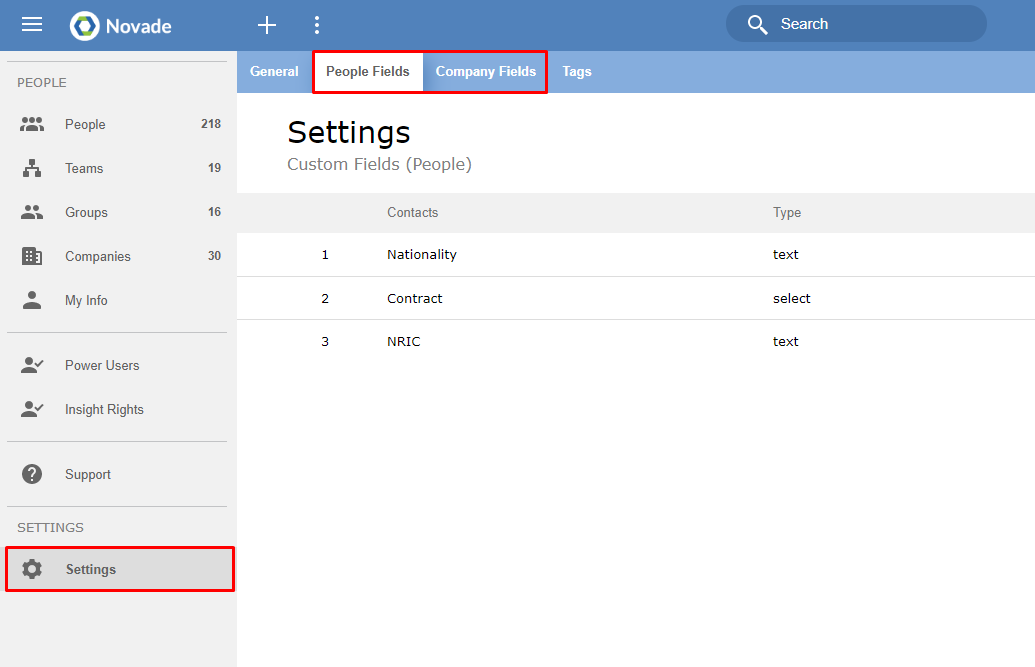Open the Tags tab
The image size is (1035, 667).
(577, 71)
